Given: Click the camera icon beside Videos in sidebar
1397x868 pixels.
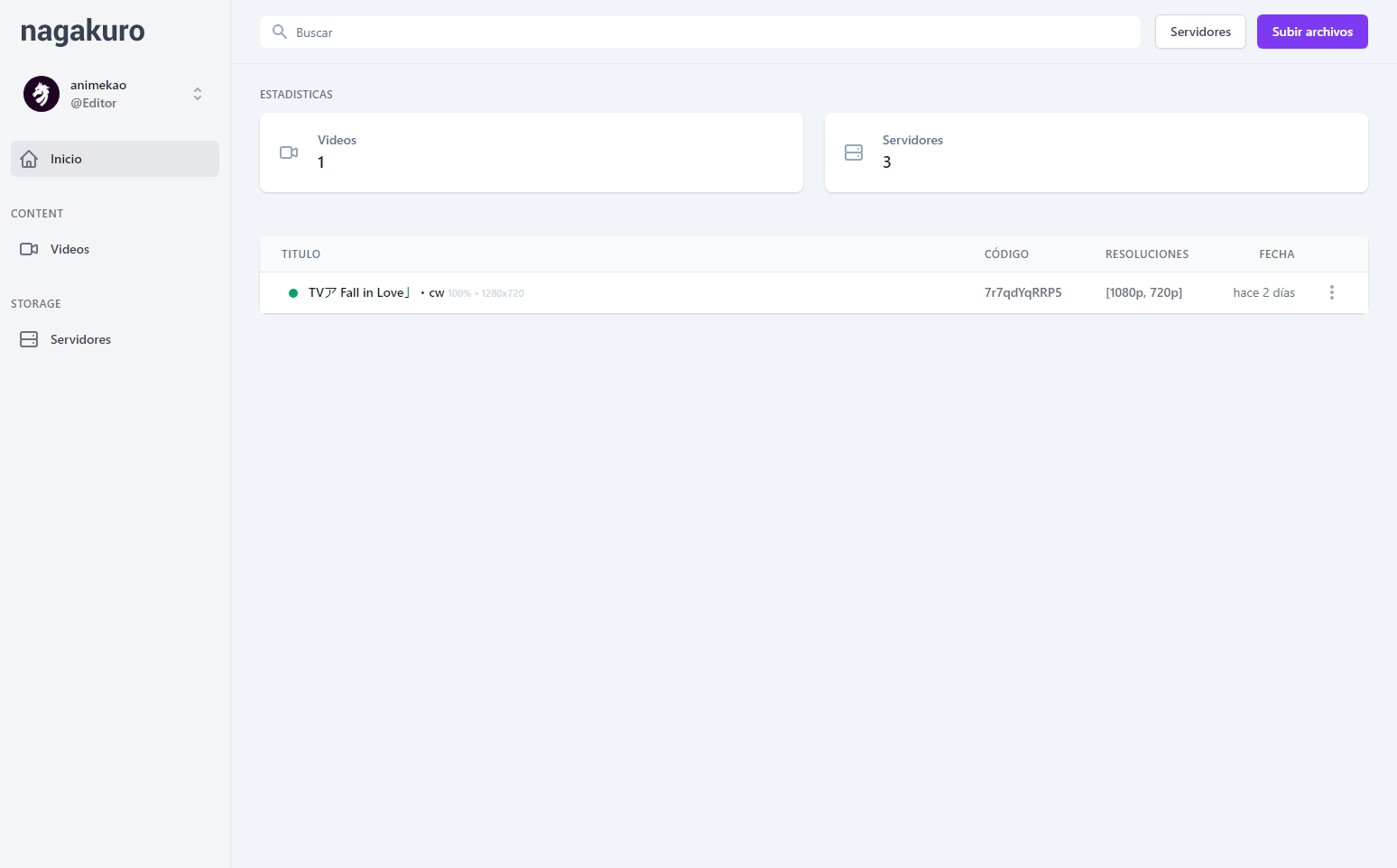Looking at the screenshot, I should click(x=29, y=249).
